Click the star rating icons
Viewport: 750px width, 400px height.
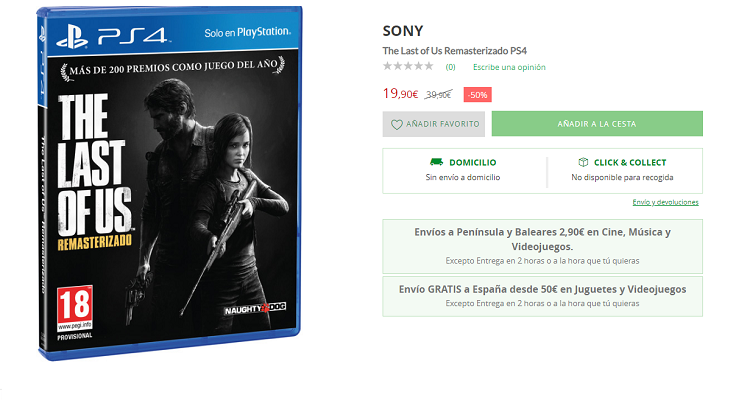(408, 66)
